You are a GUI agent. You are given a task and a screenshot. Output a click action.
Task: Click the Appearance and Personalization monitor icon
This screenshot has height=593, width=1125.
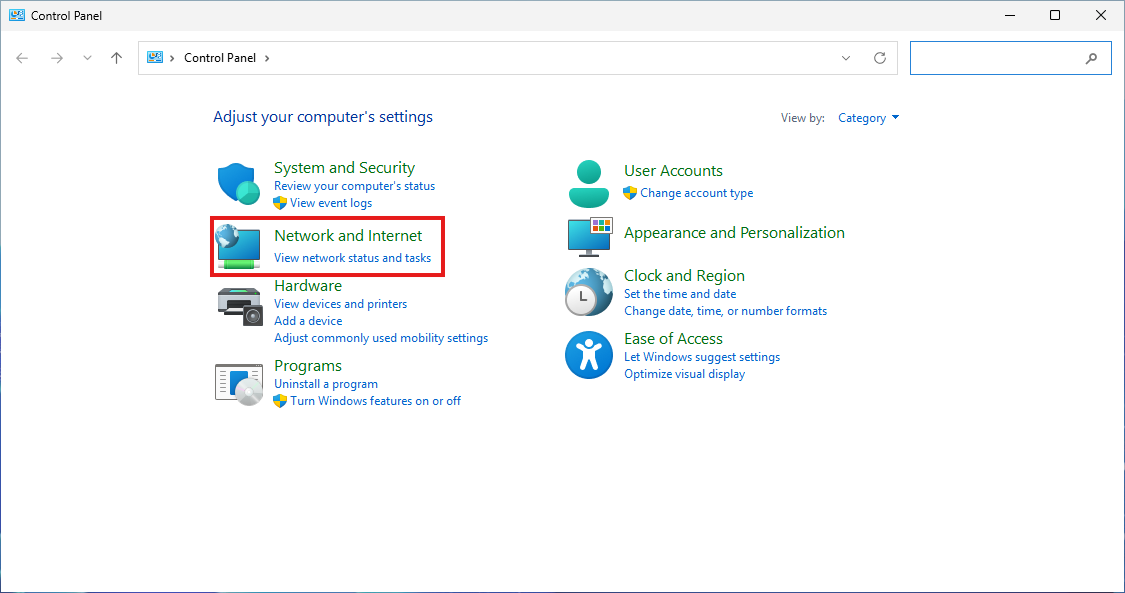click(589, 237)
